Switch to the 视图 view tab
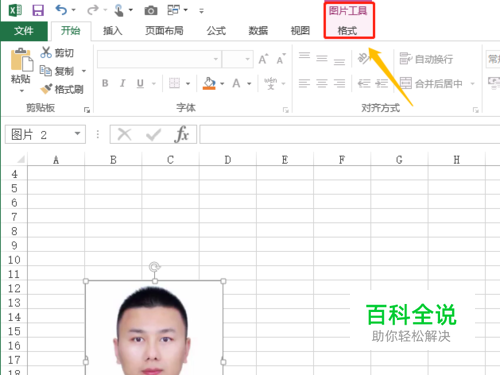Screen dimensions: 500x375 coord(300,31)
